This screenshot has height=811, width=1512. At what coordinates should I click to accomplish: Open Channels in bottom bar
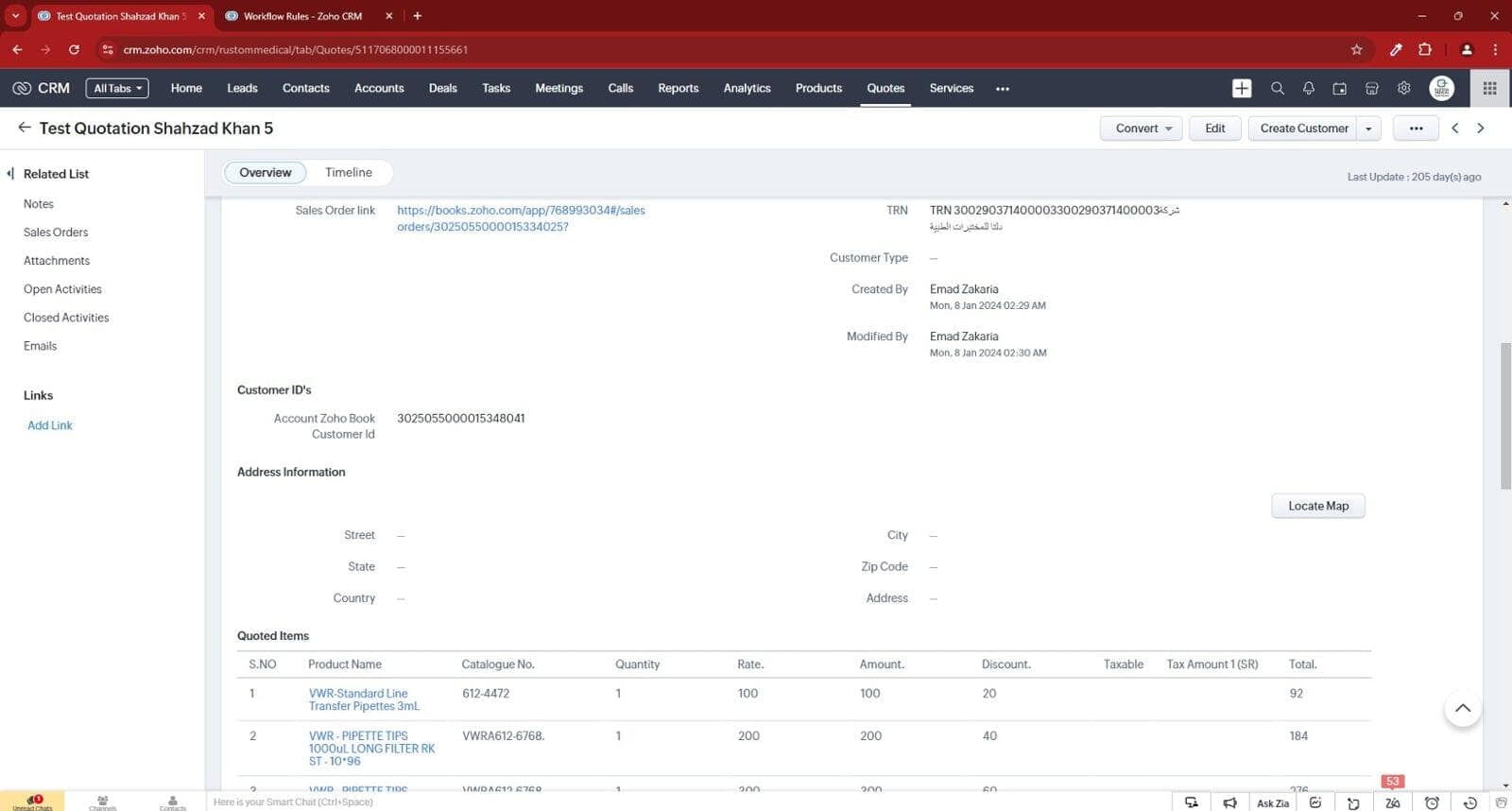tap(103, 802)
